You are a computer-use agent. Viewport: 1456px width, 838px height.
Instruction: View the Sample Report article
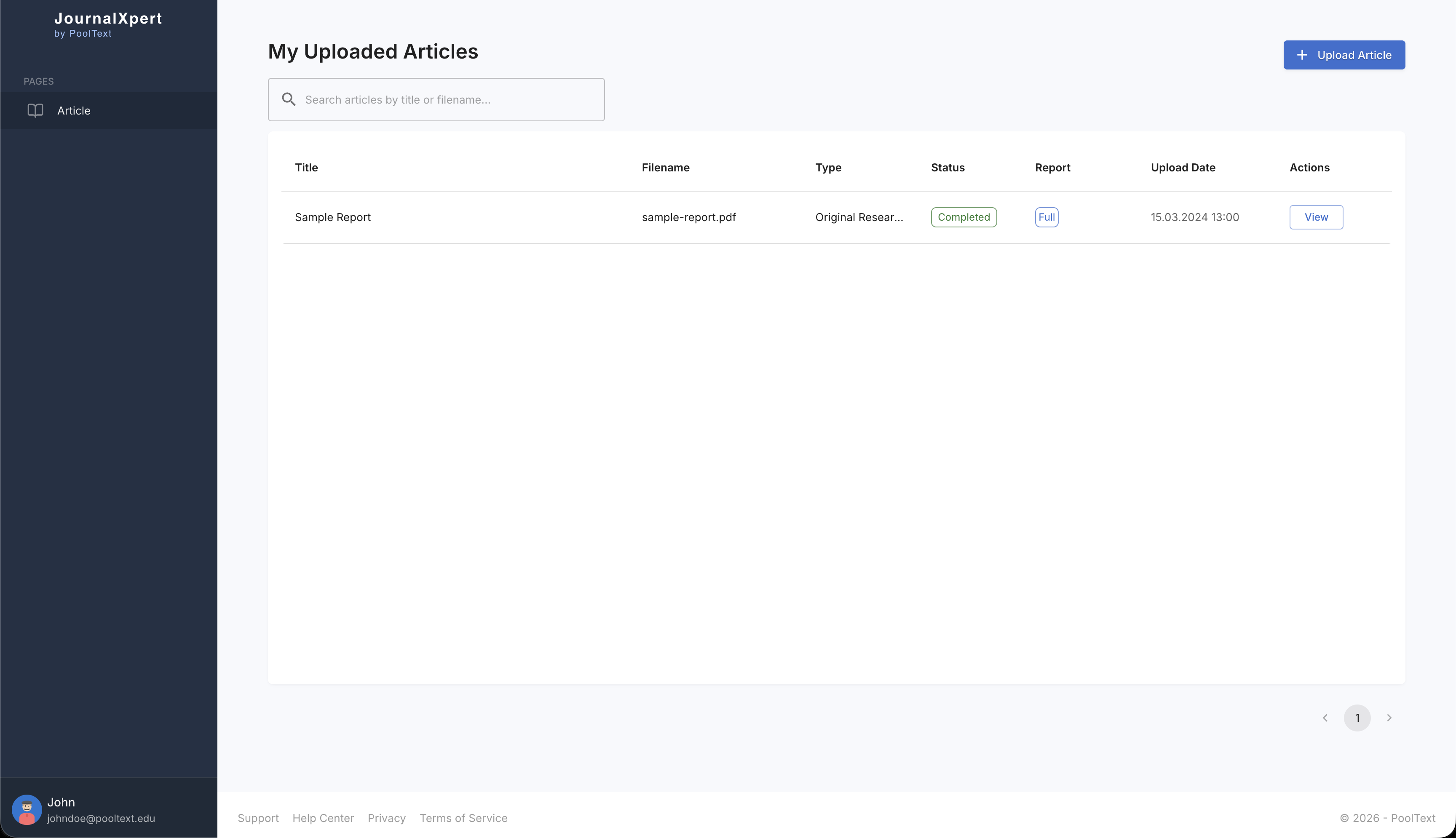(1316, 217)
